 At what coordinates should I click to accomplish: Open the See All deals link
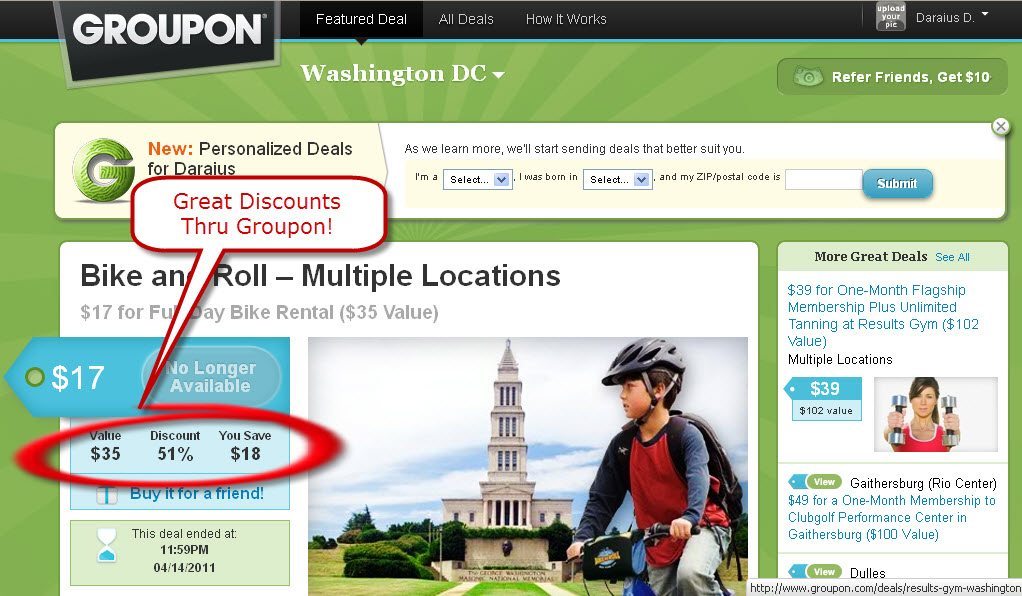(x=952, y=257)
